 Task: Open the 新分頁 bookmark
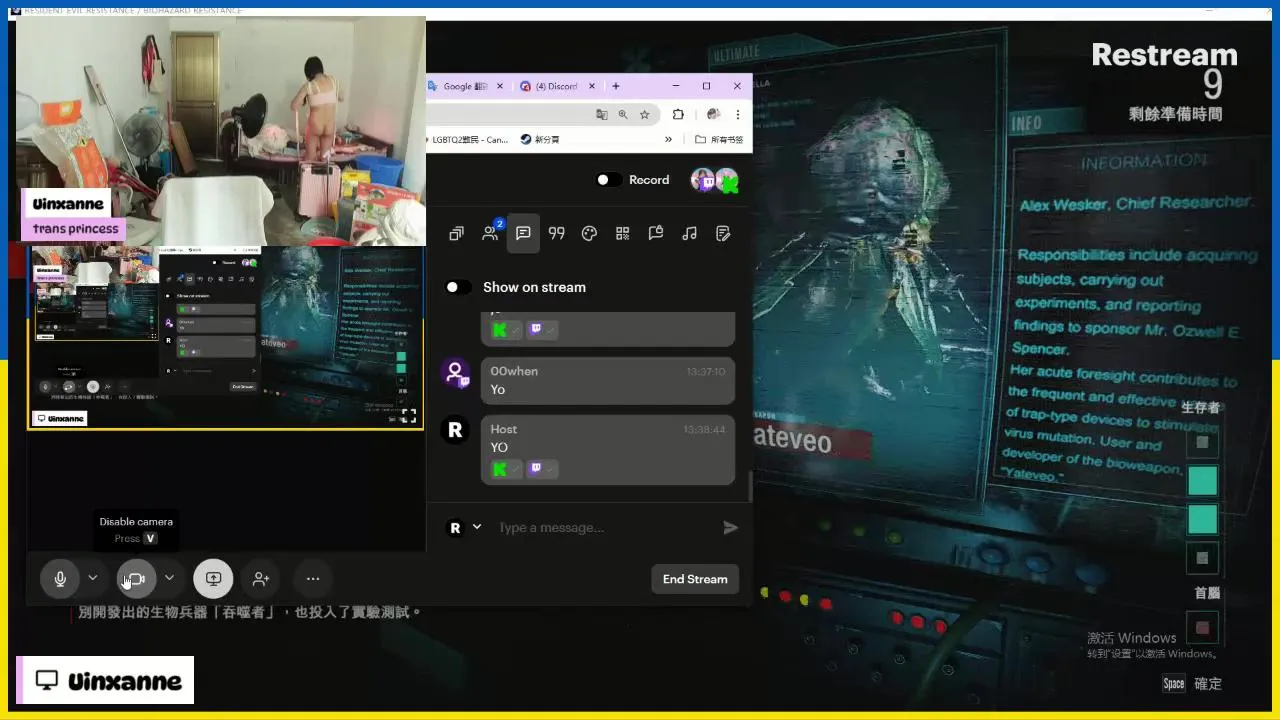[x=540, y=140]
